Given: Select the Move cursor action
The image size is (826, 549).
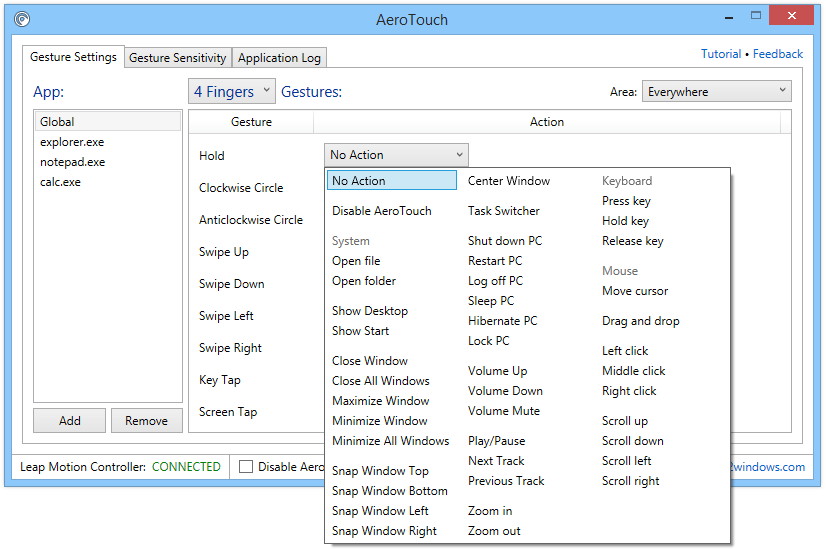Looking at the screenshot, I should pyautogui.click(x=635, y=291).
